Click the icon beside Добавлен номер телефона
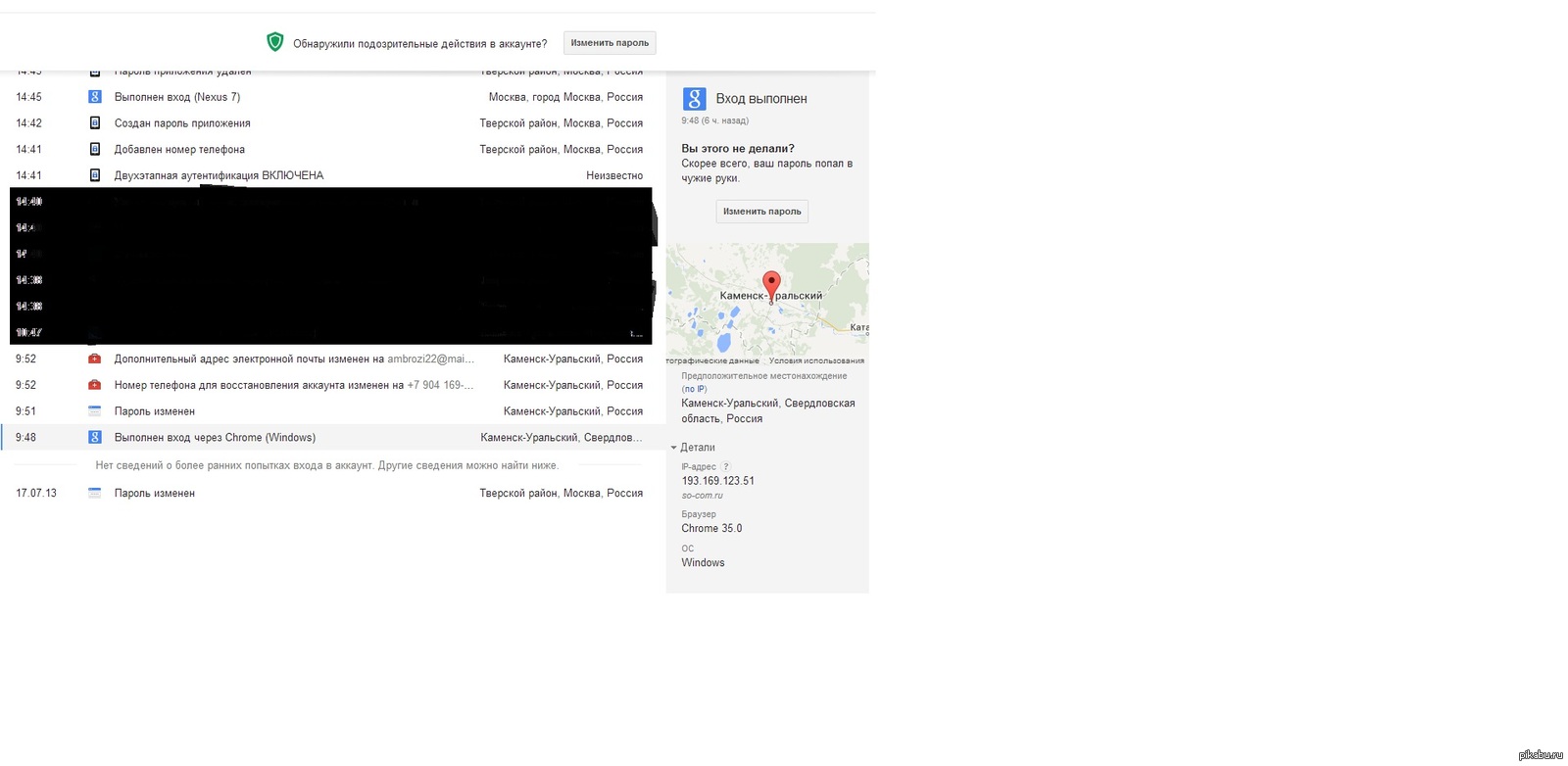The height and width of the screenshot is (766, 1568). click(95, 149)
